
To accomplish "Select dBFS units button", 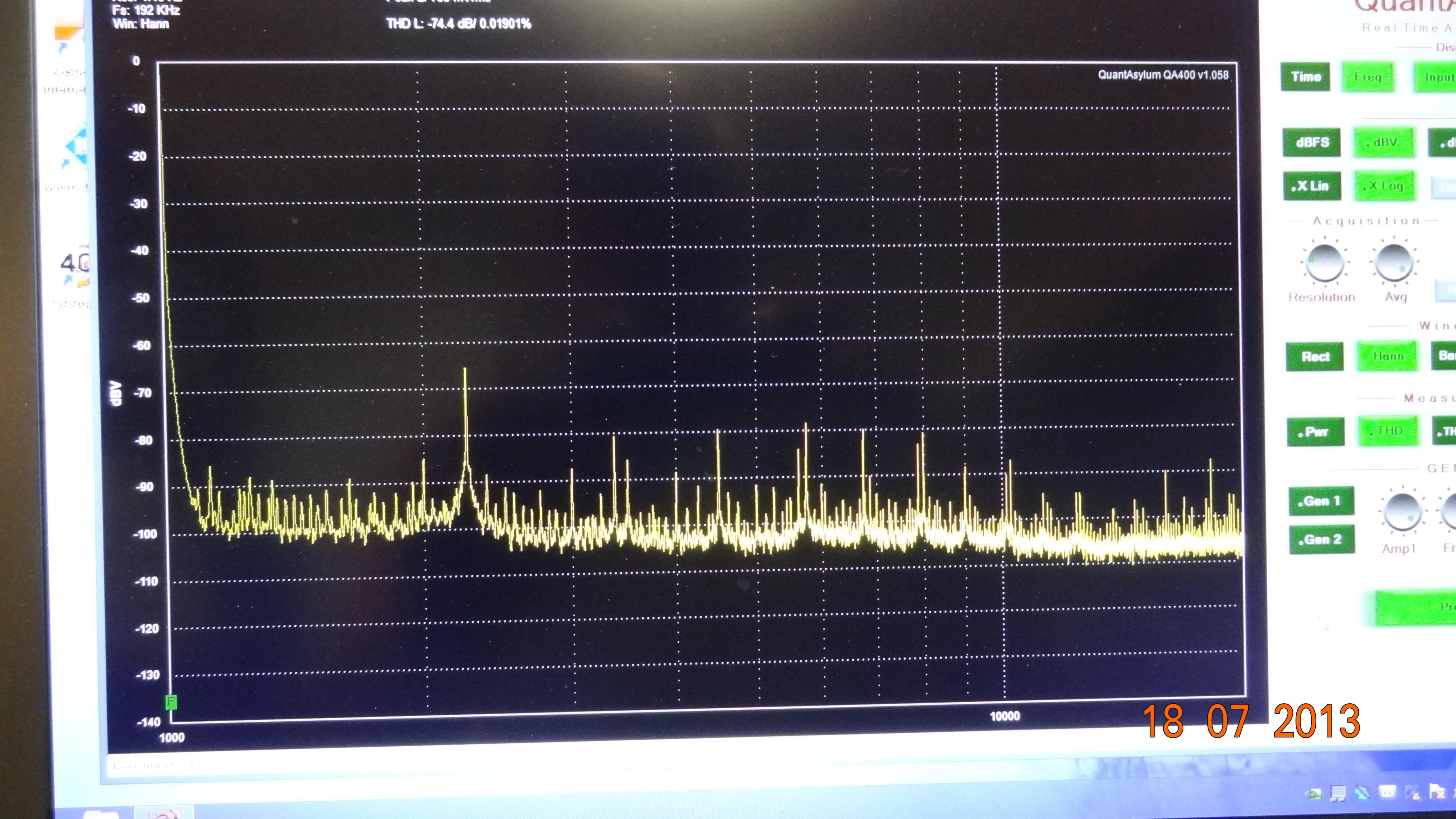I will pos(1312,143).
